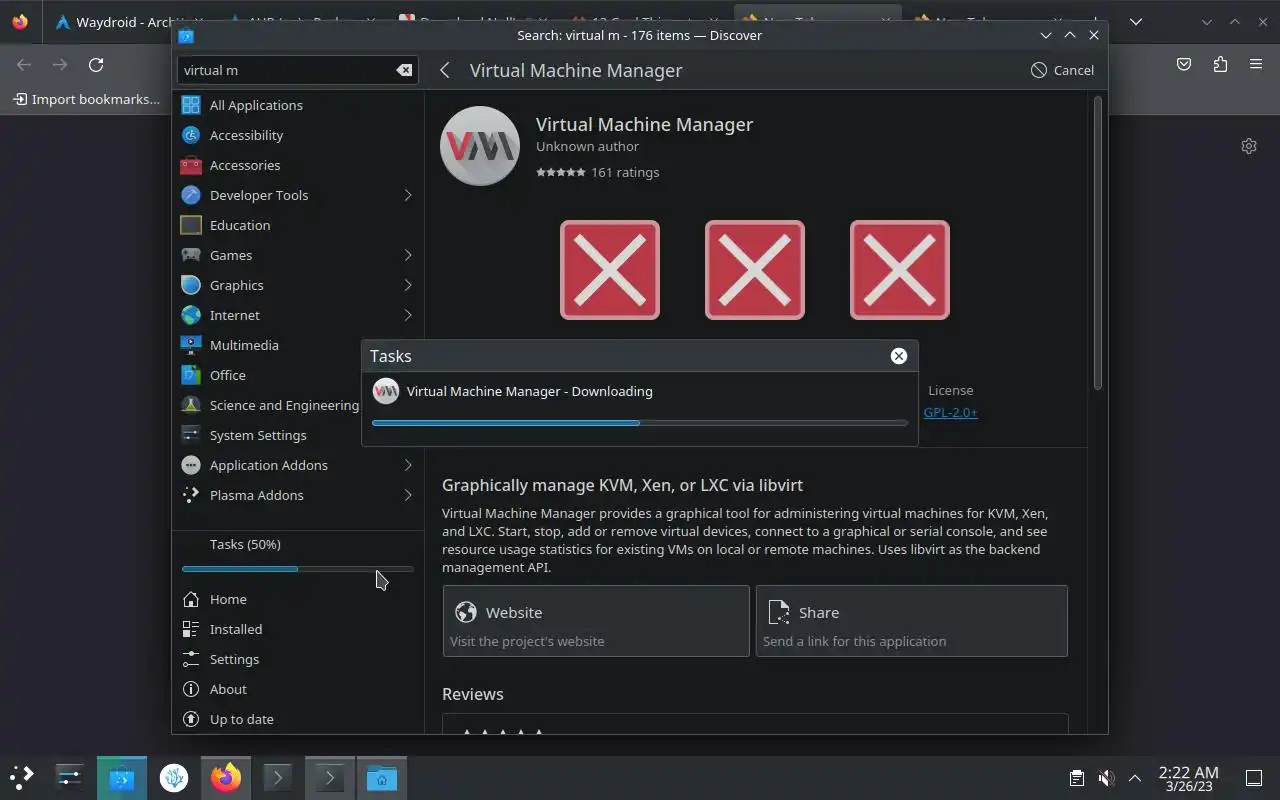Share a link for this application
Image resolution: width=1280 pixels, height=800 pixels.
tap(912, 621)
